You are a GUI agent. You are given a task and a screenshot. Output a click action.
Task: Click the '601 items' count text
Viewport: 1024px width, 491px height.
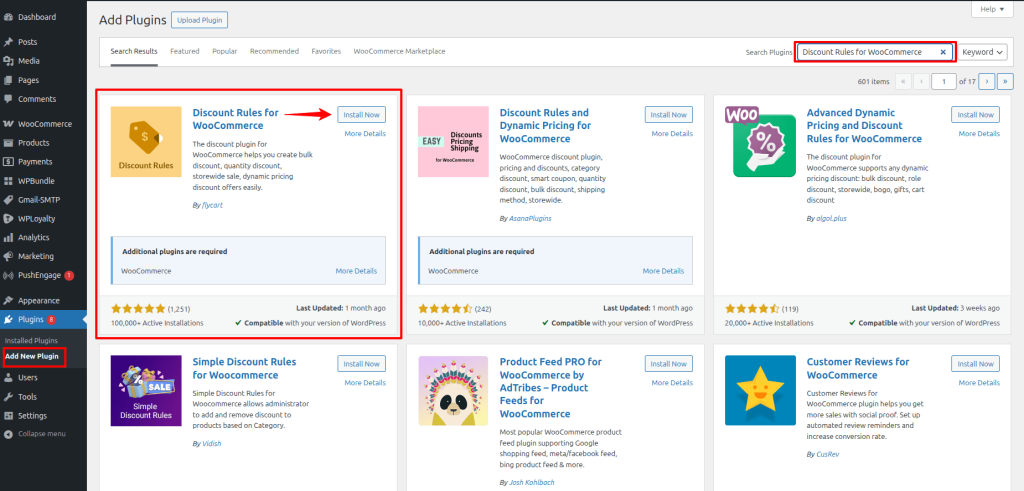[x=873, y=82]
